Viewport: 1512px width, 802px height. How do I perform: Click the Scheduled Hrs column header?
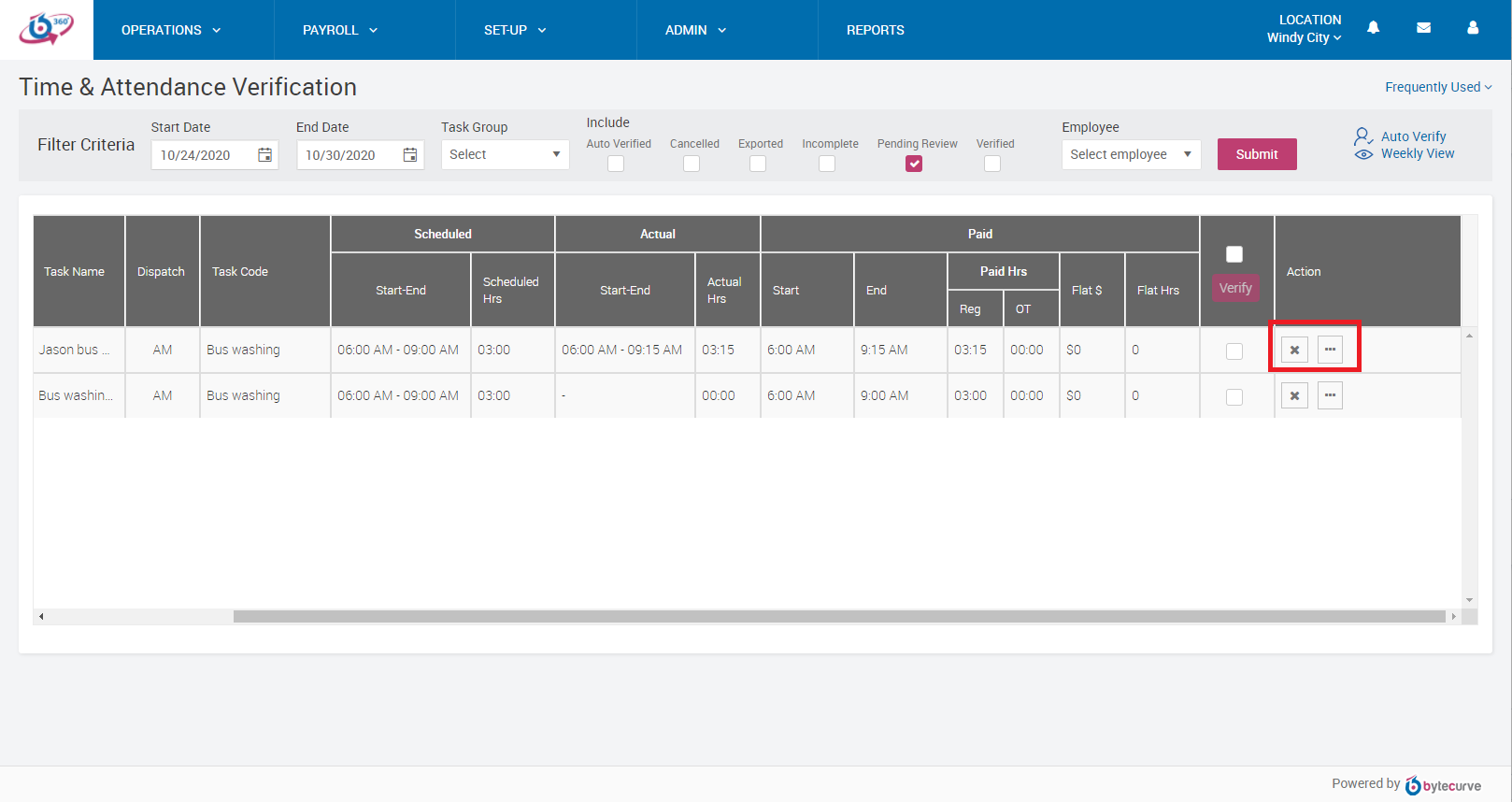click(x=512, y=290)
